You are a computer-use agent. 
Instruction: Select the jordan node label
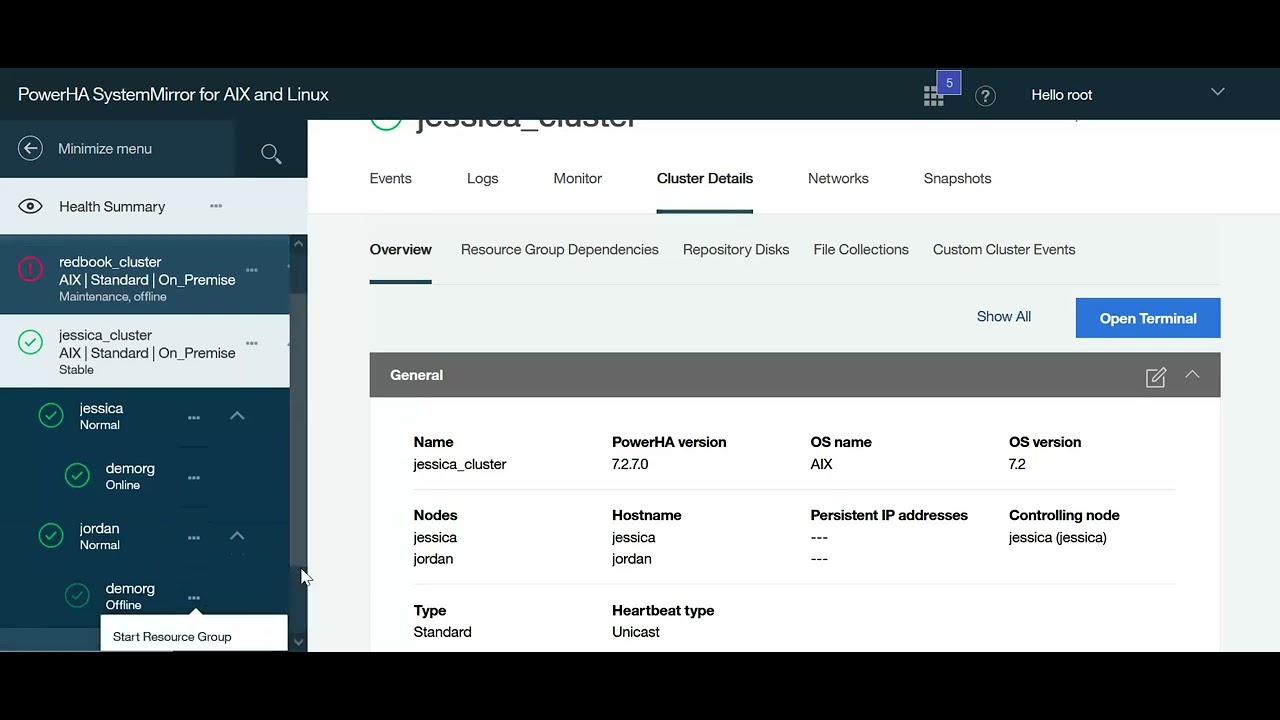[x=99, y=528]
